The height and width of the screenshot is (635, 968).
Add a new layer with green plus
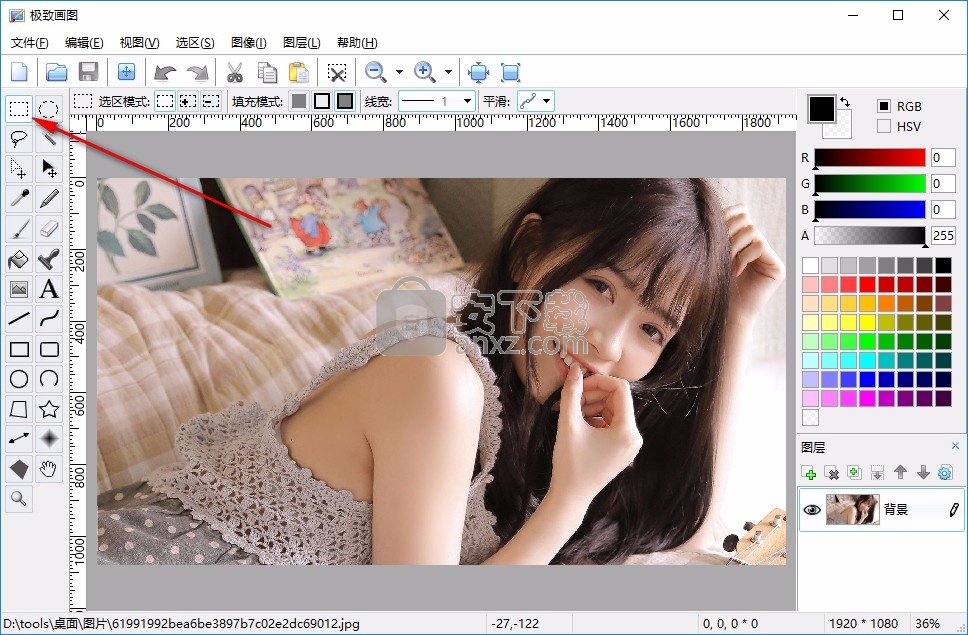coord(809,473)
